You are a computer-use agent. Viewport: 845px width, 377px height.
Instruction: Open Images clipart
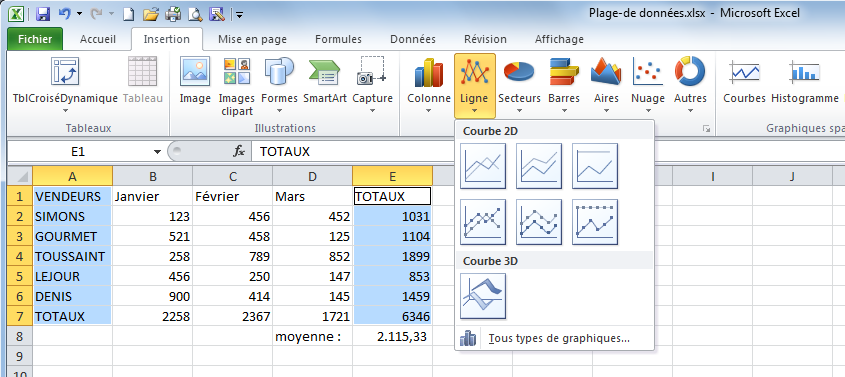(x=237, y=86)
